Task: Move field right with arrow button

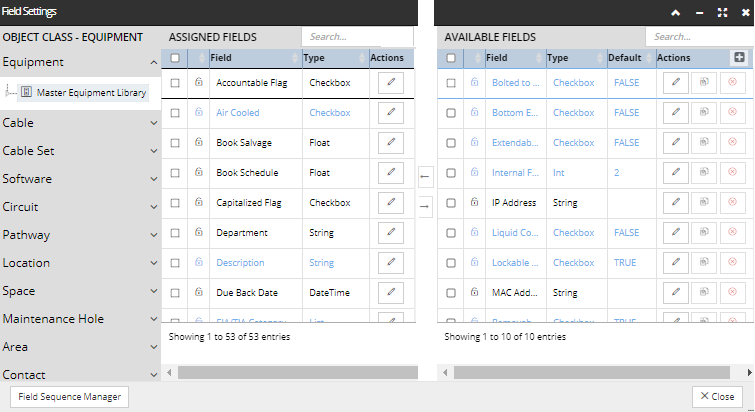Action: [x=424, y=206]
